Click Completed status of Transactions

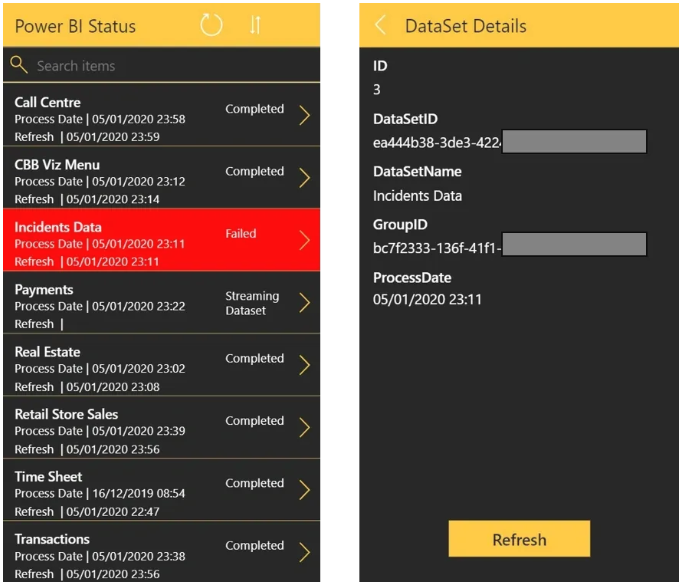click(255, 546)
